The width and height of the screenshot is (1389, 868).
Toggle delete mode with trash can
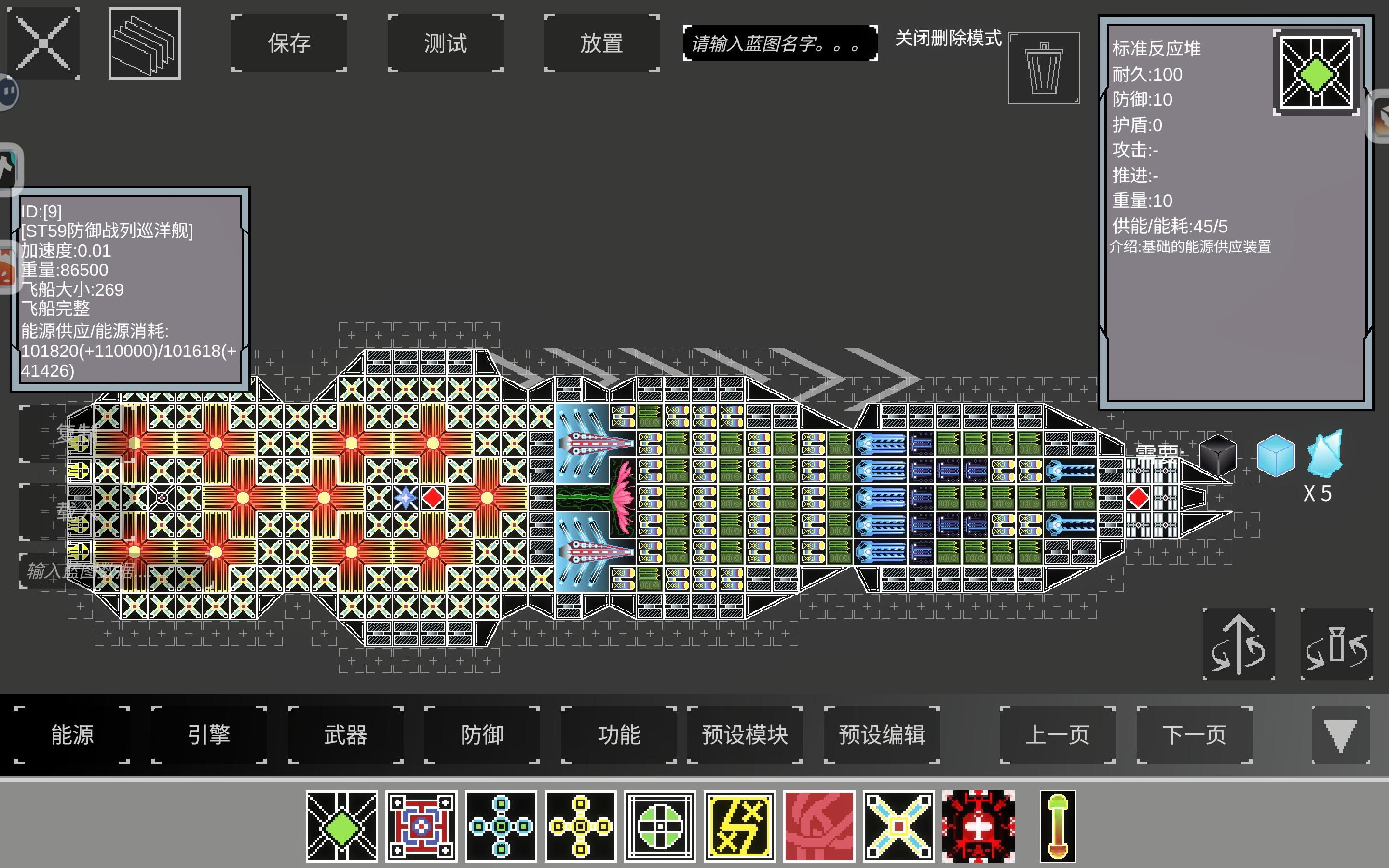(x=1044, y=68)
